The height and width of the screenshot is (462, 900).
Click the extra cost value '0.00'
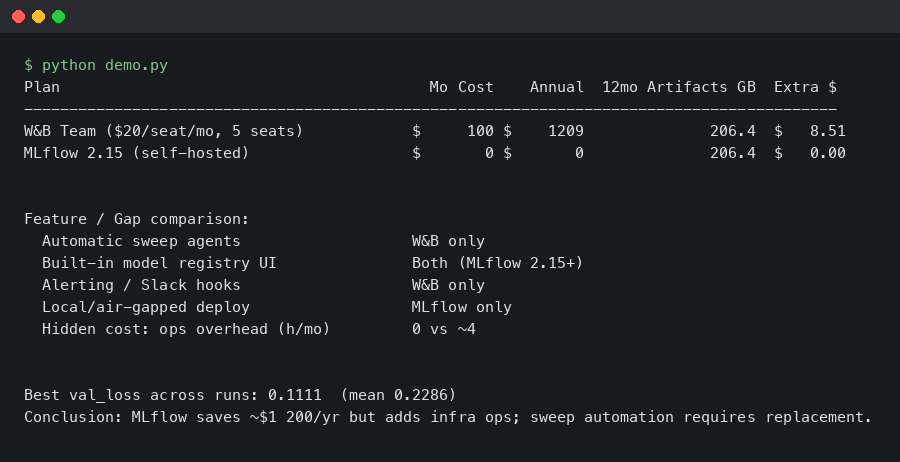828,153
